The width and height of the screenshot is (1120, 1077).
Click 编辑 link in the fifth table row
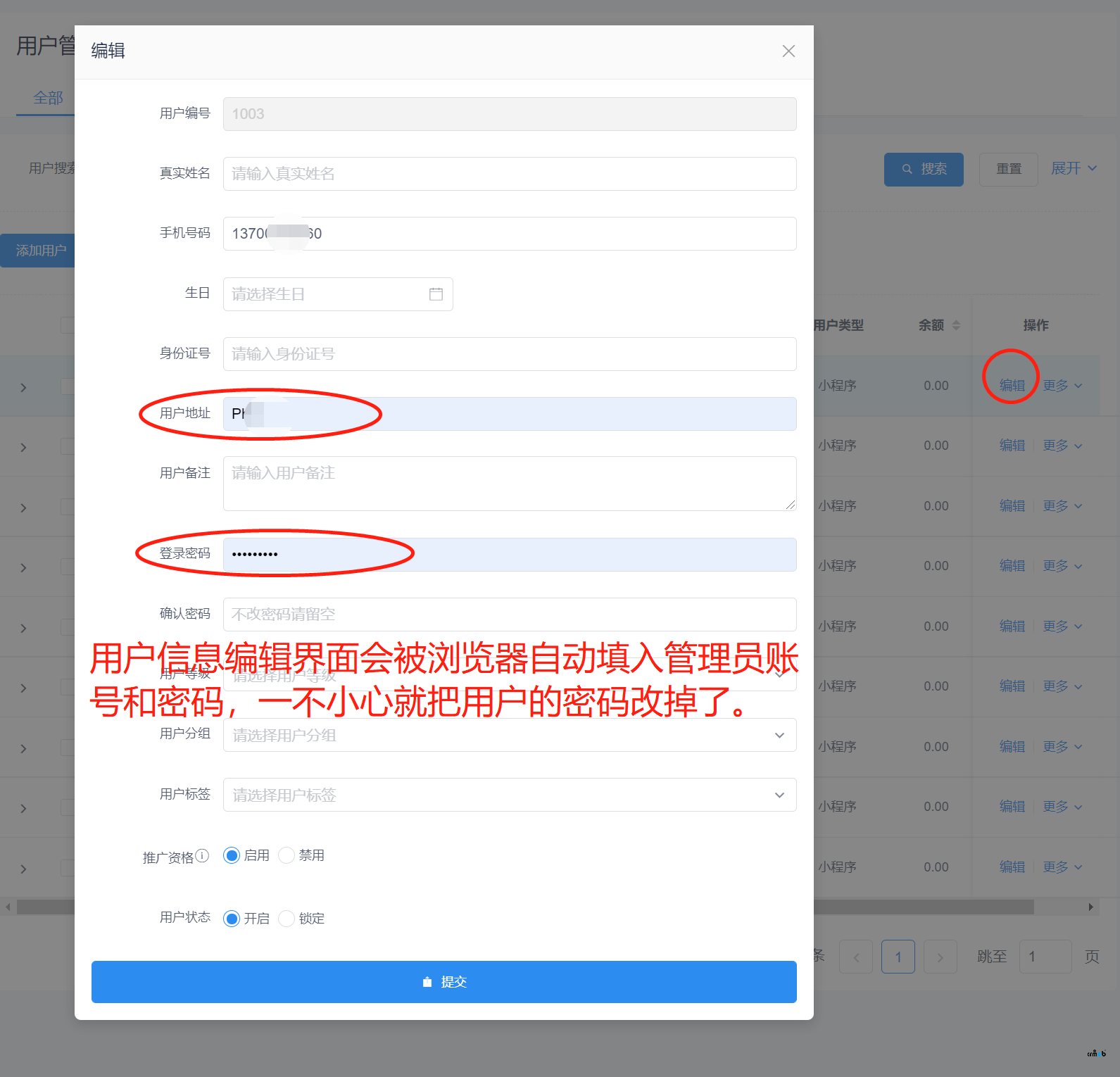coord(1012,626)
